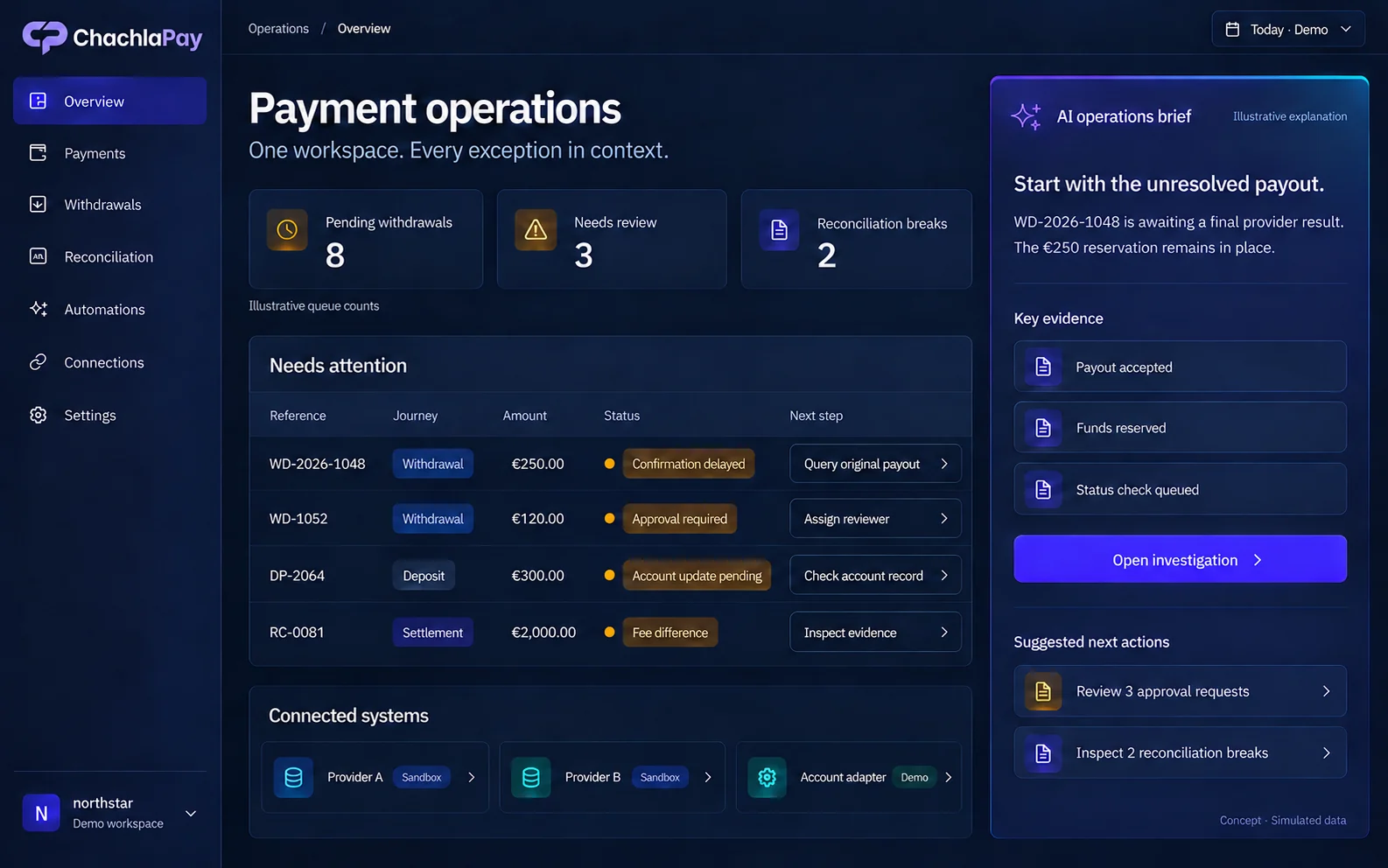
Task: Open Reconciliation in the sidebar
Action: click(109, 256)
